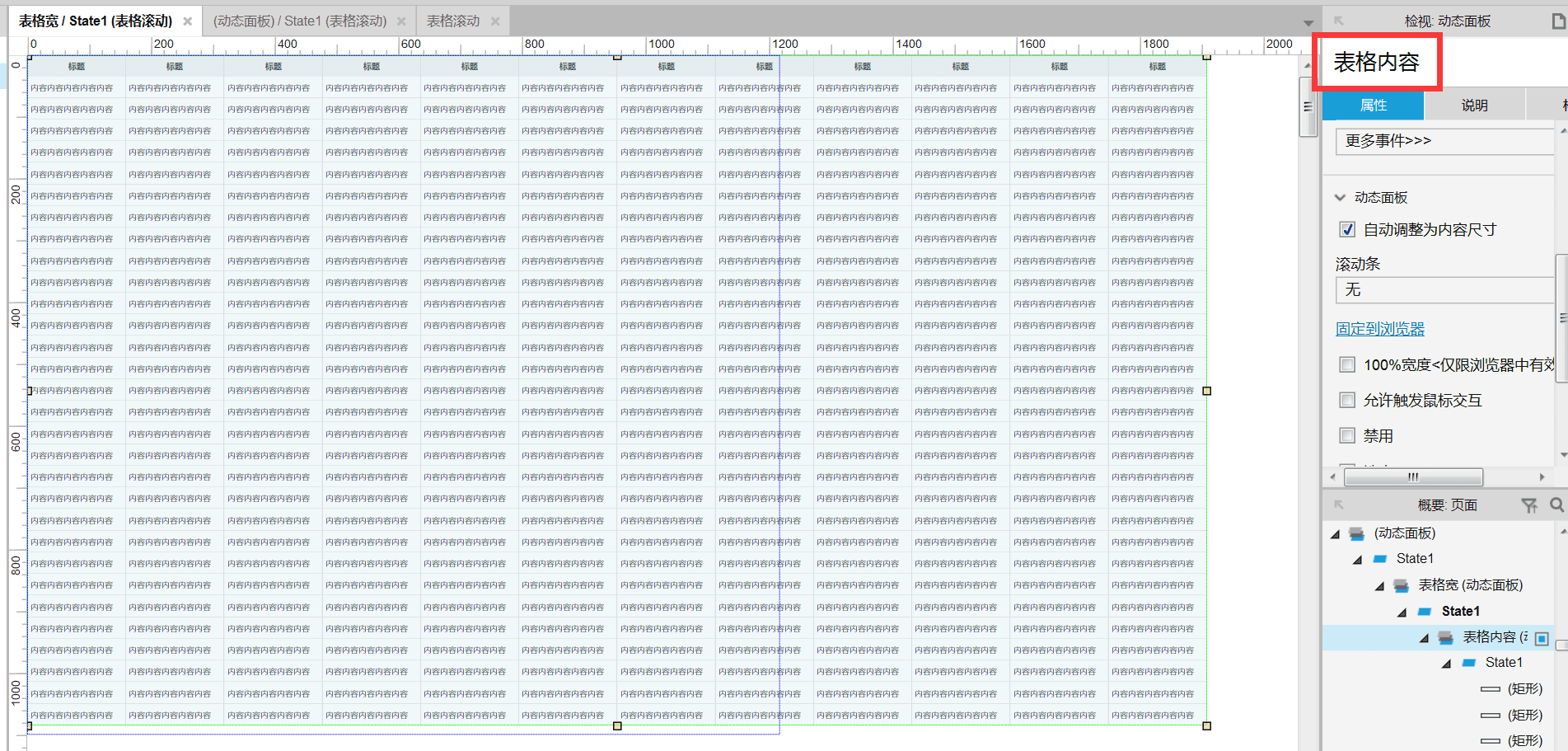1568x751 pixels.
Task: Open the 固定到浏览器 link
Action: click(1380, 329)
